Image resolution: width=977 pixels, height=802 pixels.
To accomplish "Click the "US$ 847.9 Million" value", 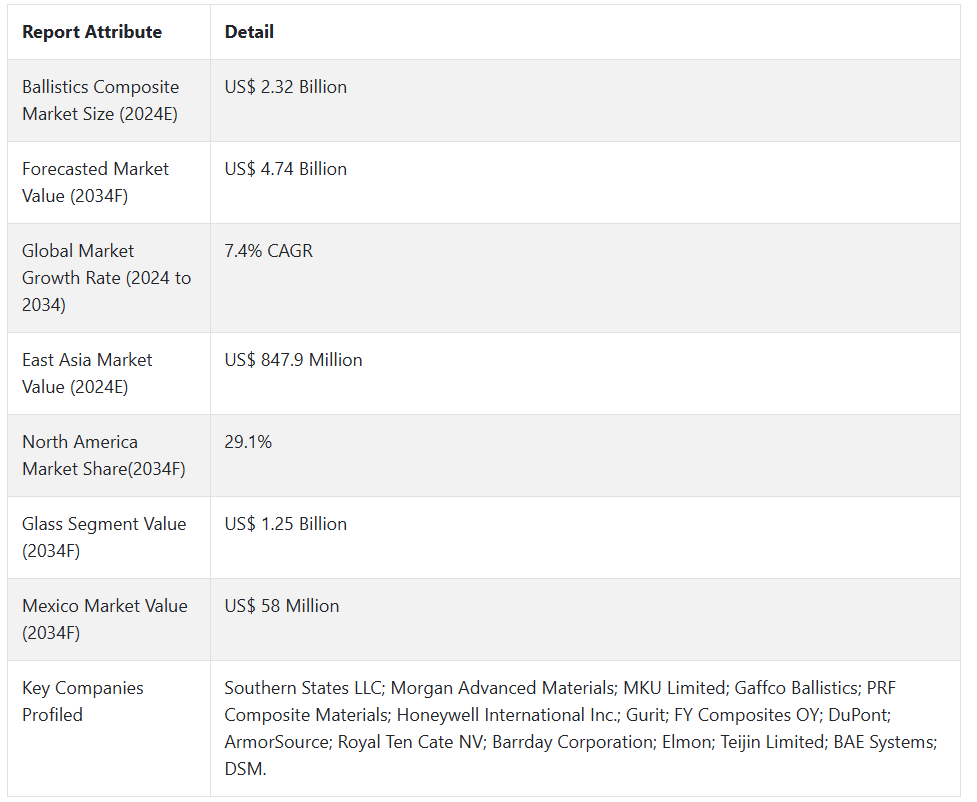I will 293,360.
